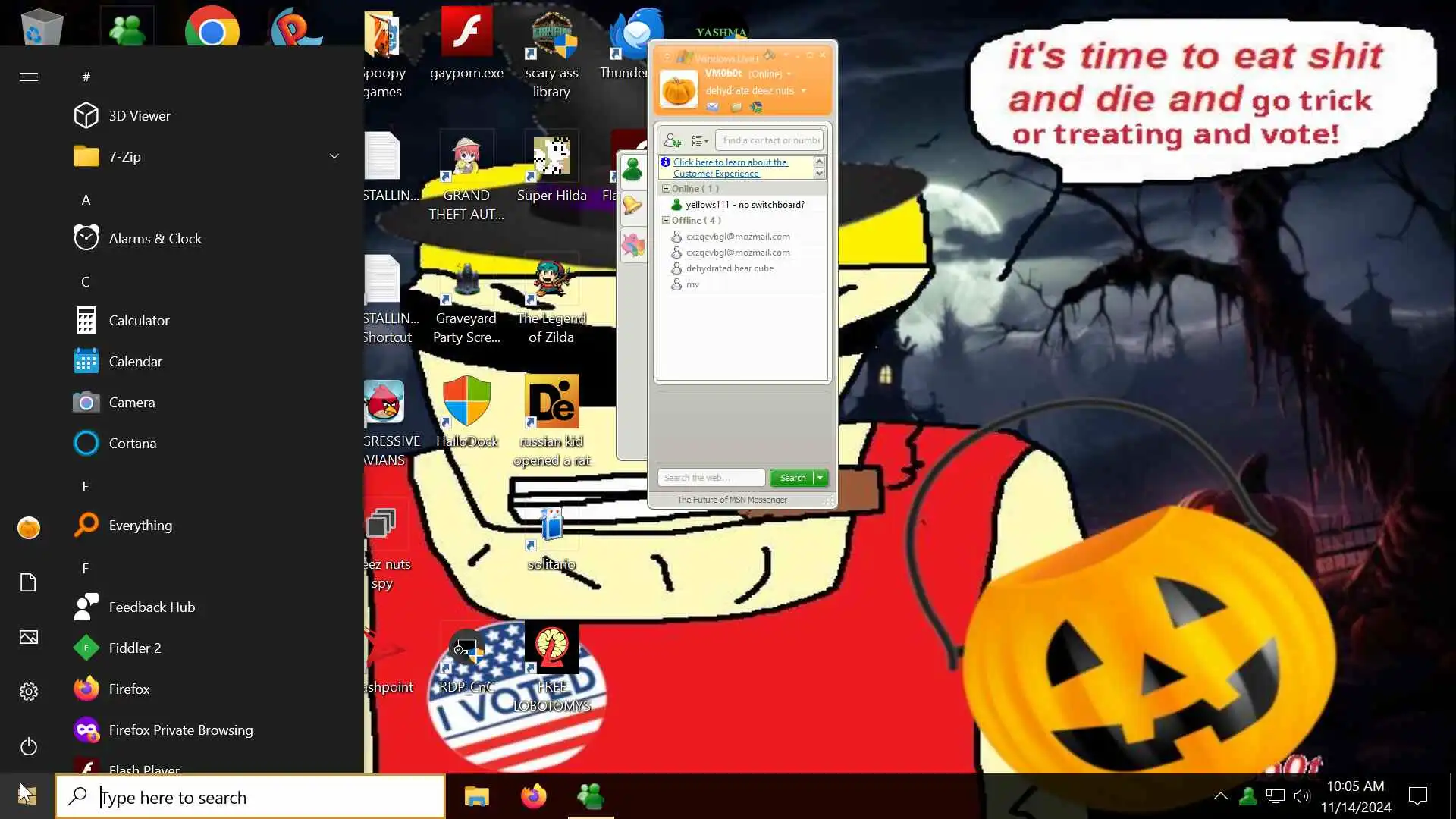Open the Search button dropdown arrow in Messenger

[x=821, y=478]
